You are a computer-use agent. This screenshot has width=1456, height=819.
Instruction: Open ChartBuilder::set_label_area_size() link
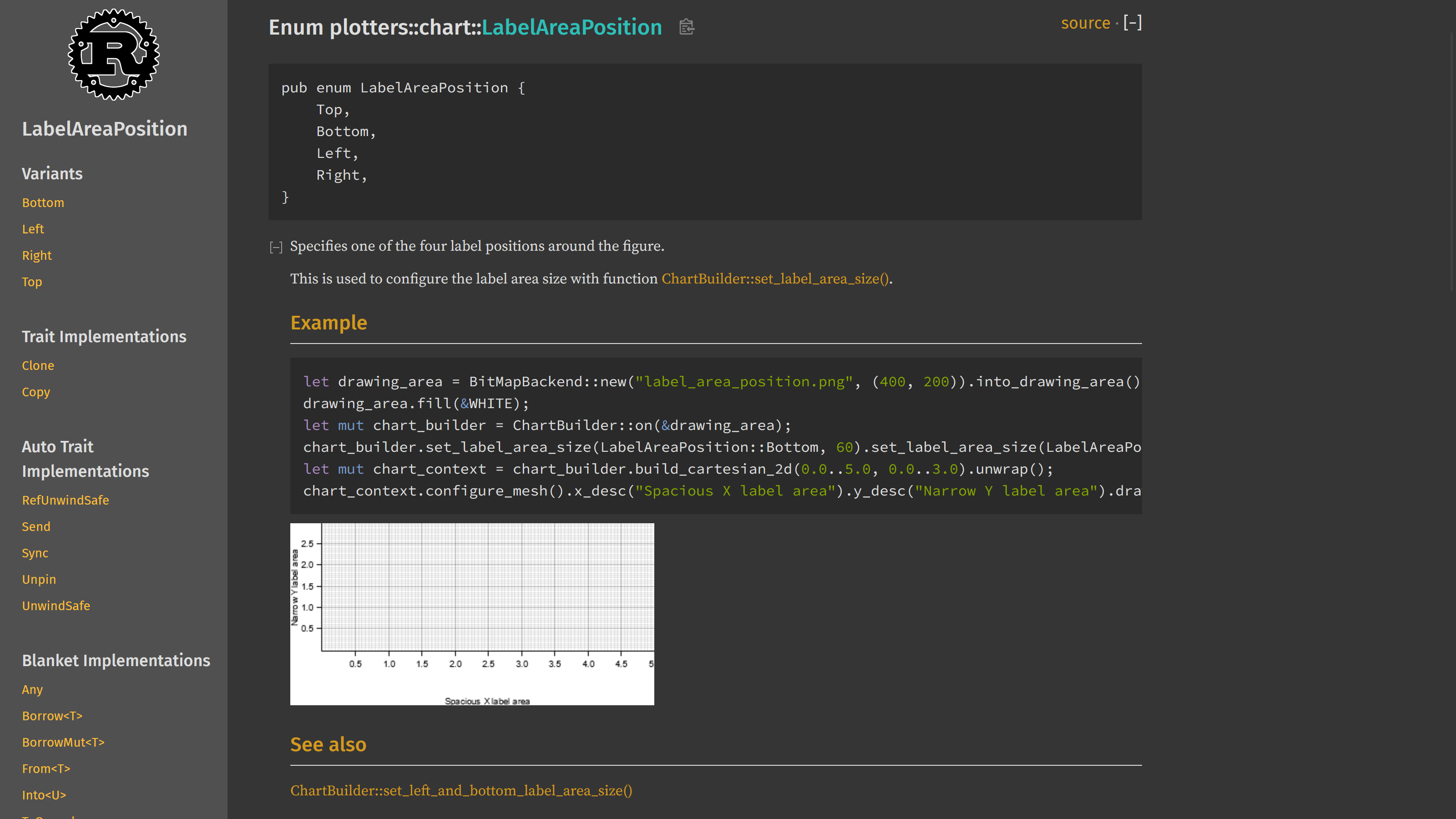(x=775, y=278)
